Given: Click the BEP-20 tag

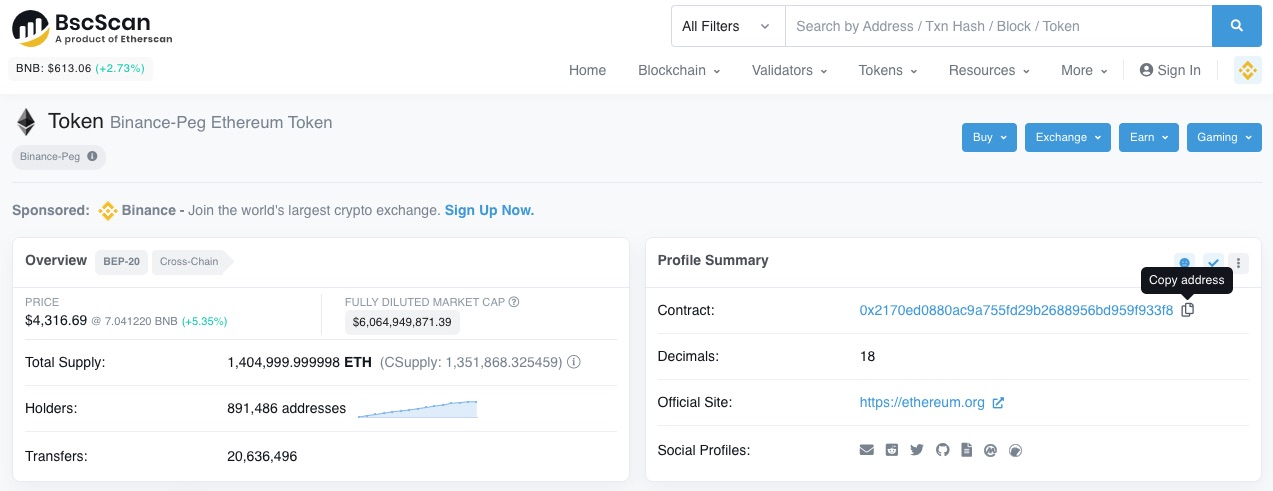Looking at the screenshot, I should tap(122, 262).
